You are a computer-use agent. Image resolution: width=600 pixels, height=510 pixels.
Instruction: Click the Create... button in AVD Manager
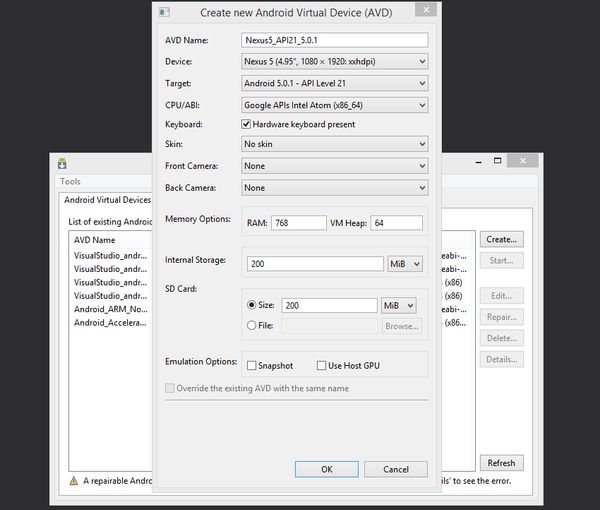pos(502,240)
